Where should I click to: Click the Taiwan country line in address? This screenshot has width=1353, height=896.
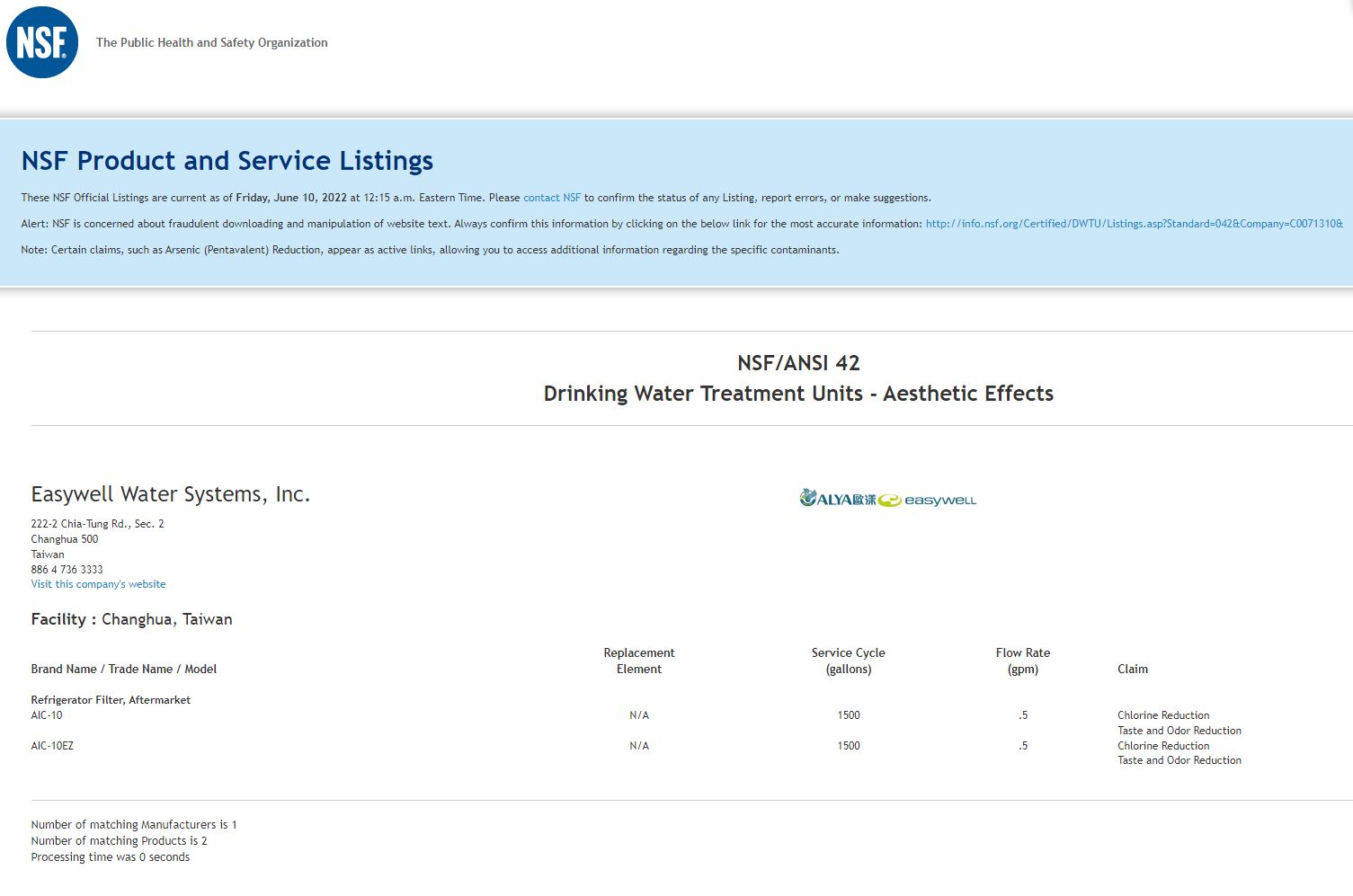[48, 554]
